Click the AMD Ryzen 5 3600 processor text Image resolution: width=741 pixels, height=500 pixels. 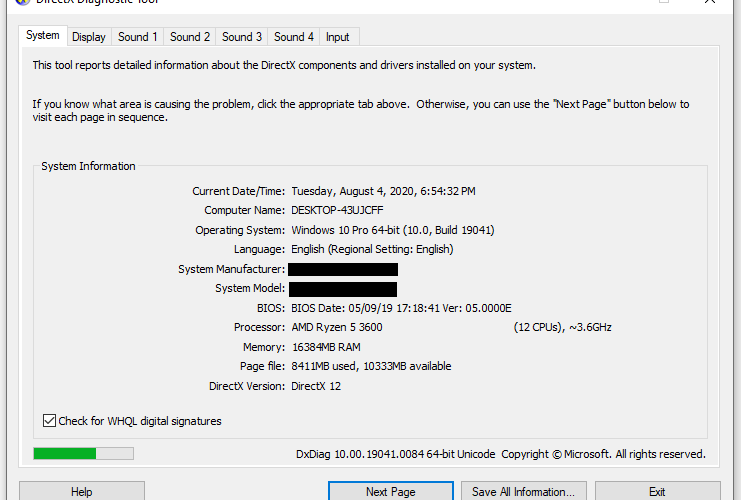tap(337, 328)
